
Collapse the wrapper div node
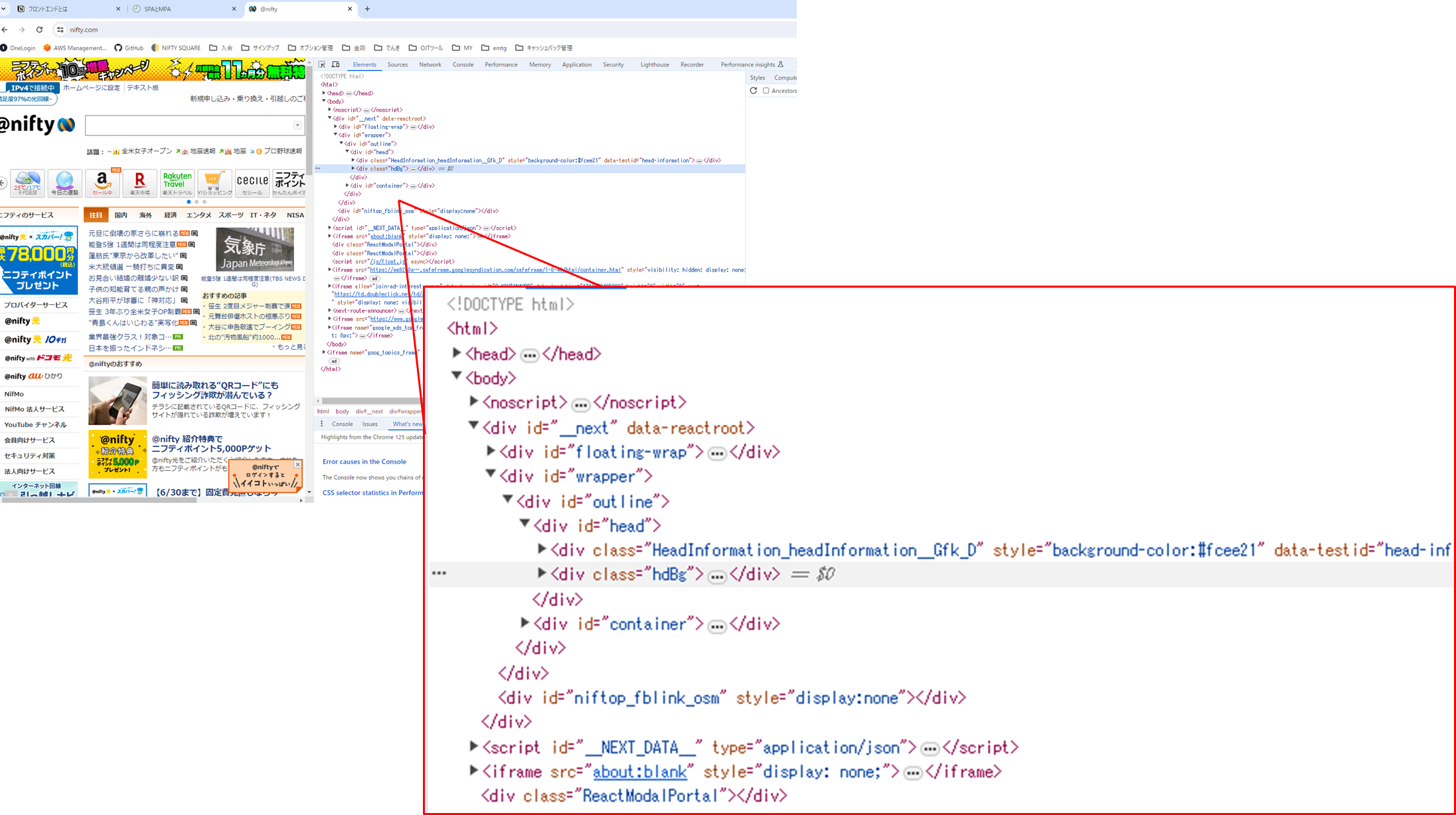(336, 135)
